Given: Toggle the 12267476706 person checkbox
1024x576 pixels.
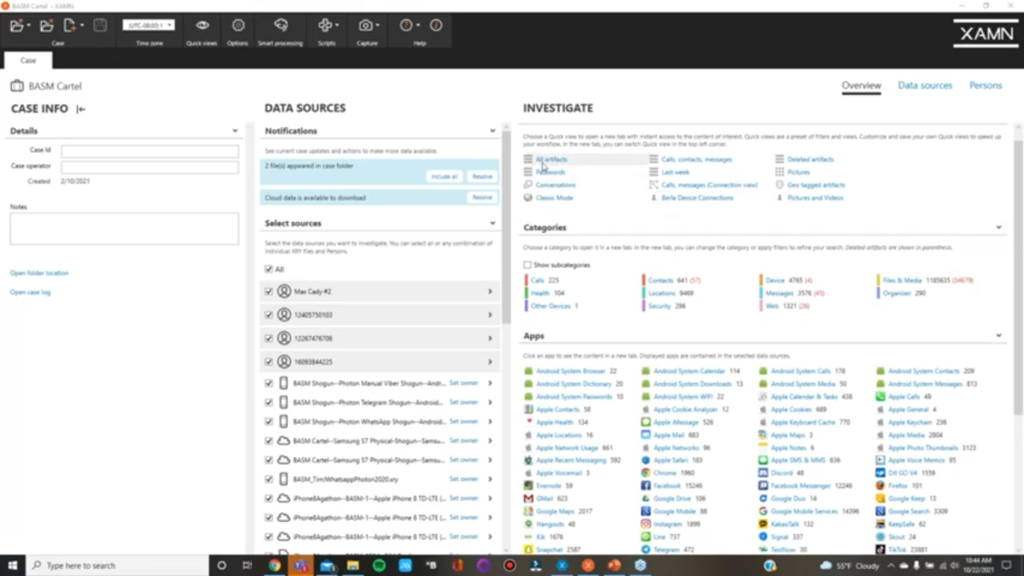Looking at the screenshot, I should pyautogui.click(x=268, y=338).
